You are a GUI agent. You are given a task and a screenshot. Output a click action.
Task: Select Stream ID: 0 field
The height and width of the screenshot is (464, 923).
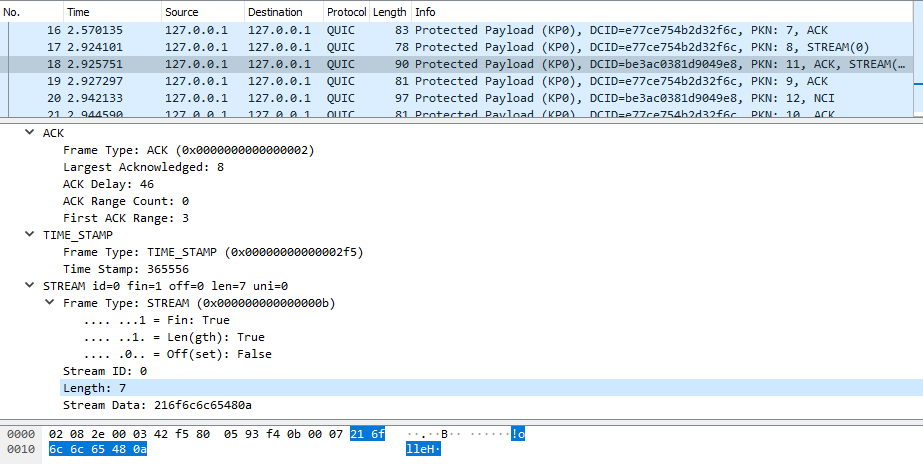pyautogui.click(x=105, y=371)
